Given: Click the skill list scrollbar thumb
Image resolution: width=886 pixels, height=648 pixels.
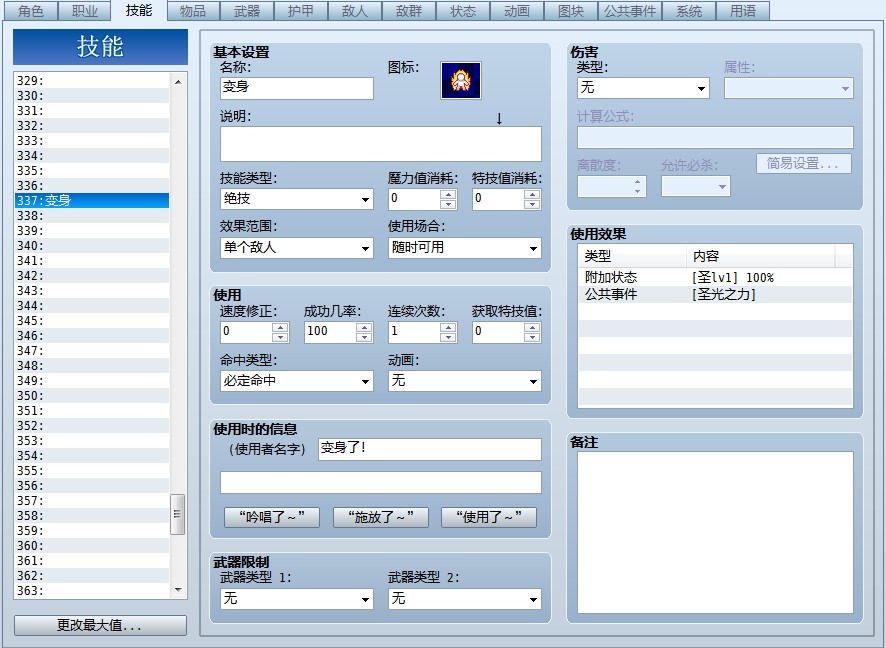Looking at the screenshot, I should coord(177,514).
